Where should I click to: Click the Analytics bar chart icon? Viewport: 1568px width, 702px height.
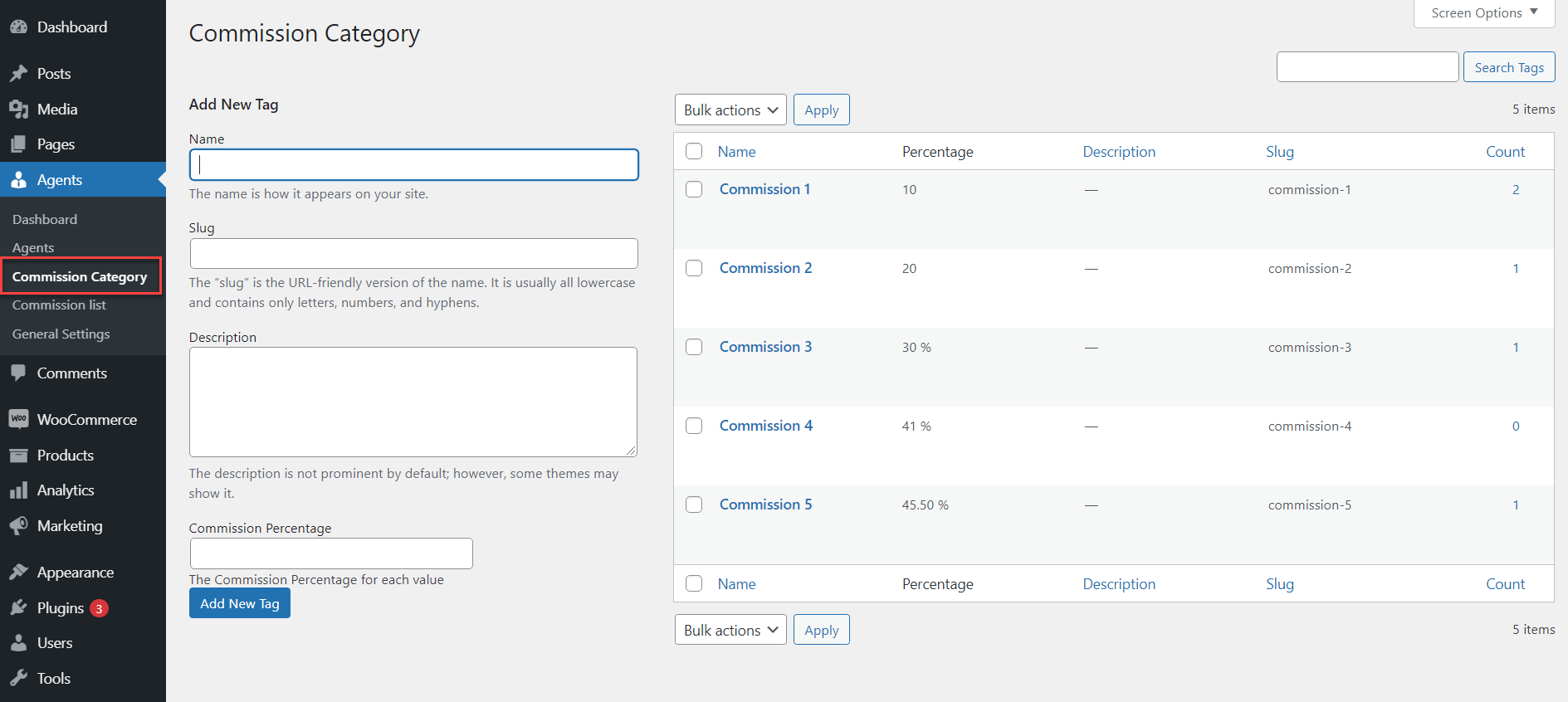[x=18, y=490]
